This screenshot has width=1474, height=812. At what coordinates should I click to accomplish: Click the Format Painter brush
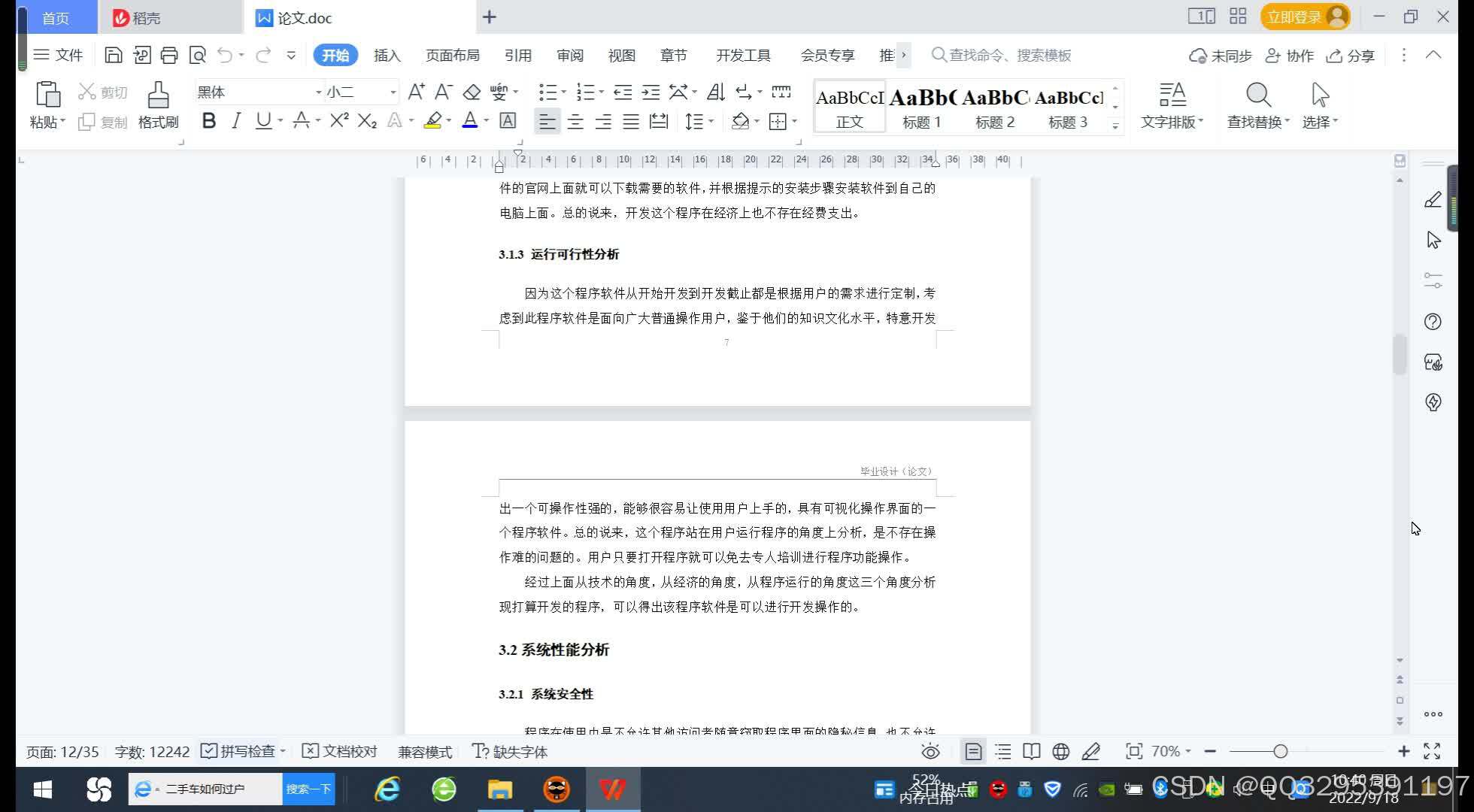(x=158, y=95)
